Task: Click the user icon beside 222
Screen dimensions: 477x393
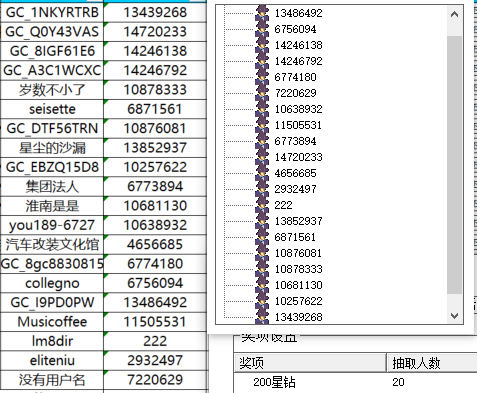Action: coord(262,205)
